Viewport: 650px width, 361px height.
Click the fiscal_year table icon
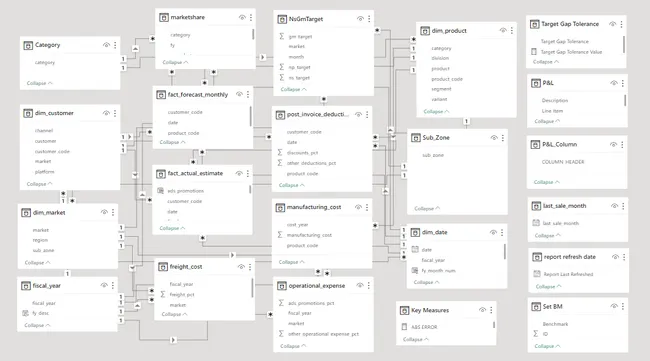[26, 286]
